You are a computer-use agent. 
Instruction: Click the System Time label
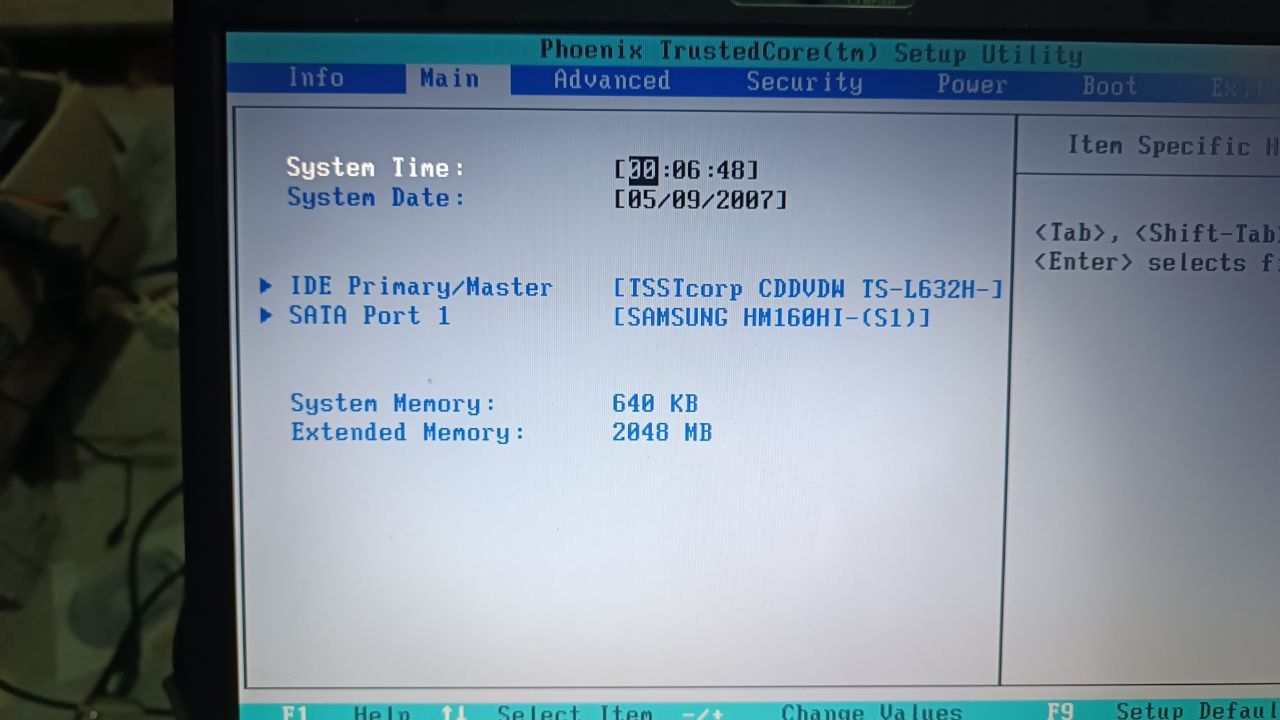(375, 167)
